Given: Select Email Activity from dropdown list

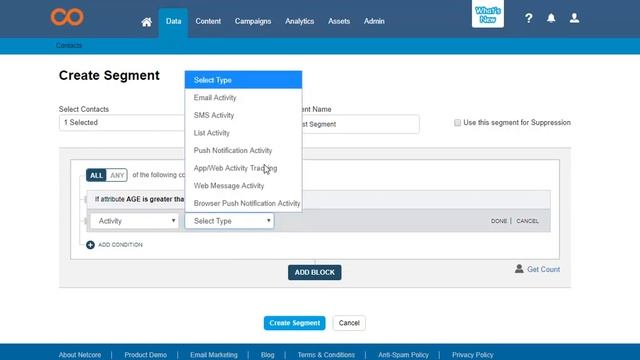Looking at the screenshot, I should pyautogui.click(x=243, y=98).
